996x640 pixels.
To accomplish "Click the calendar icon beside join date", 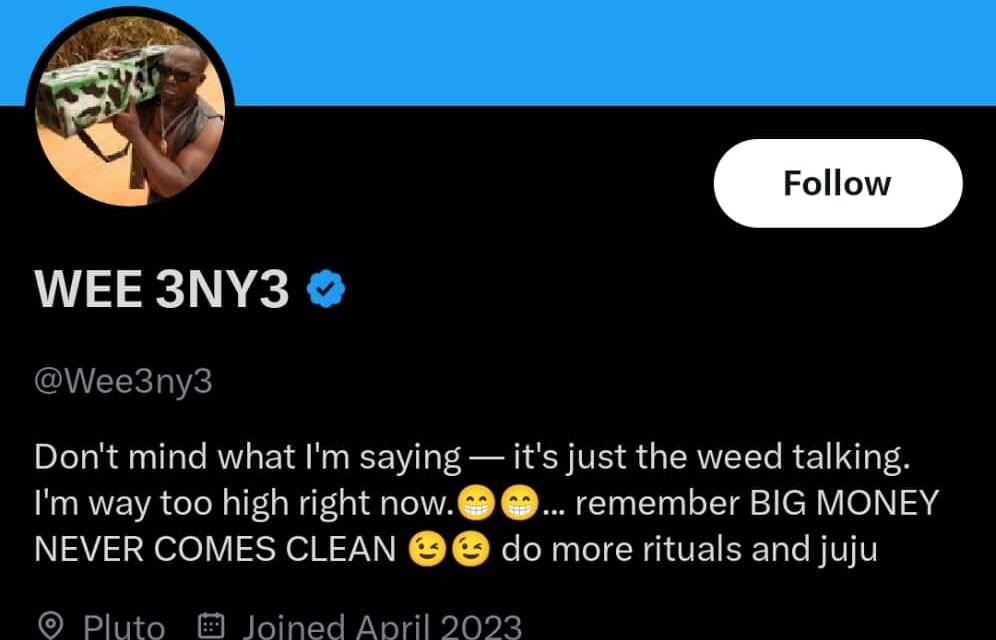I will tap(211, 627).
